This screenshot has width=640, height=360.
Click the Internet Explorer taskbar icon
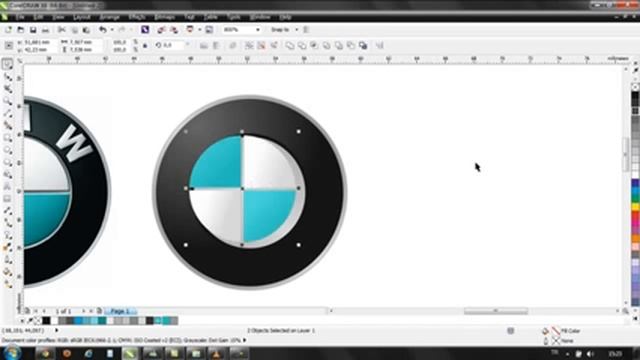89,353
